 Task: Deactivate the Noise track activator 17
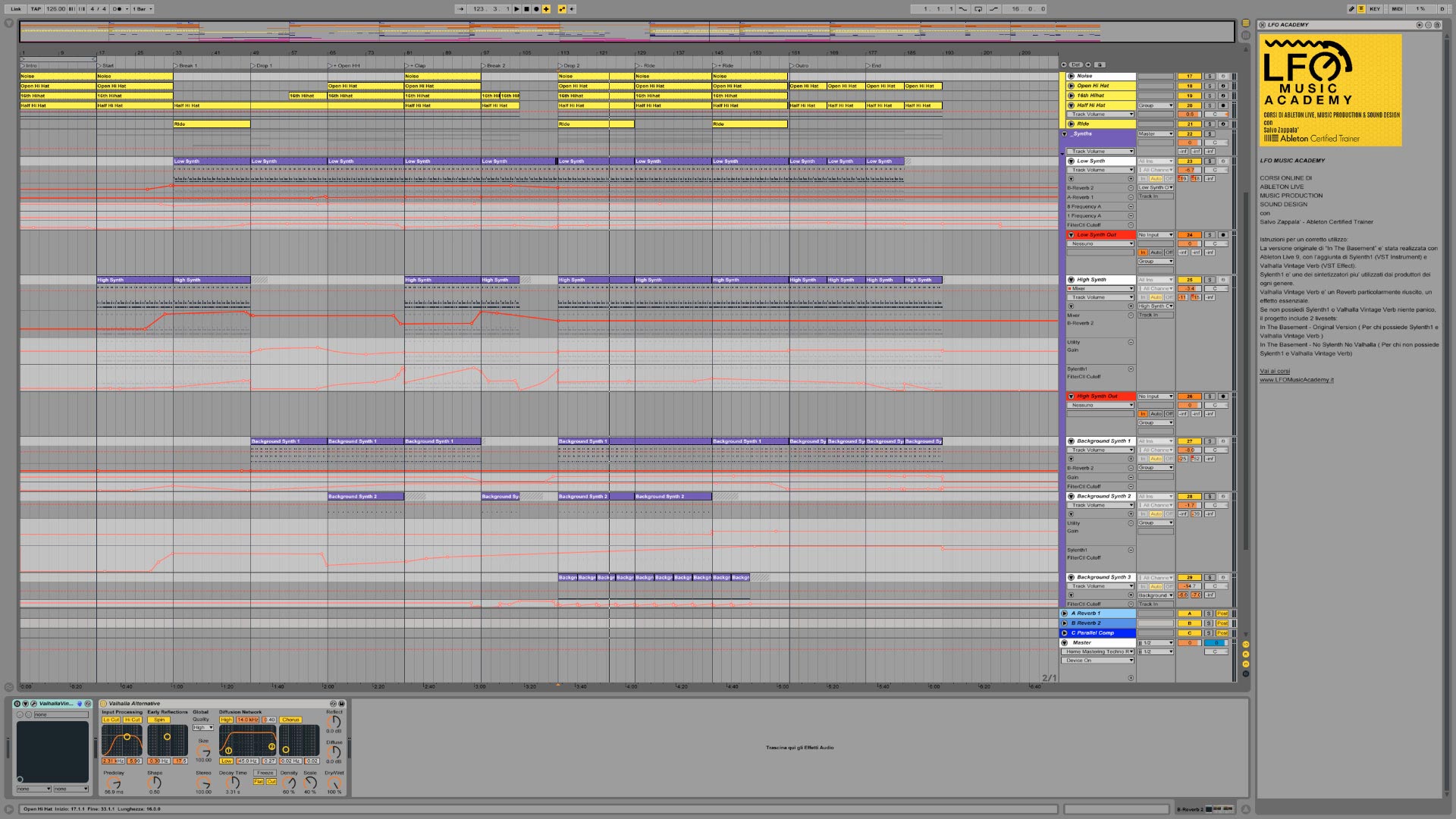(x=1189, y=76)
